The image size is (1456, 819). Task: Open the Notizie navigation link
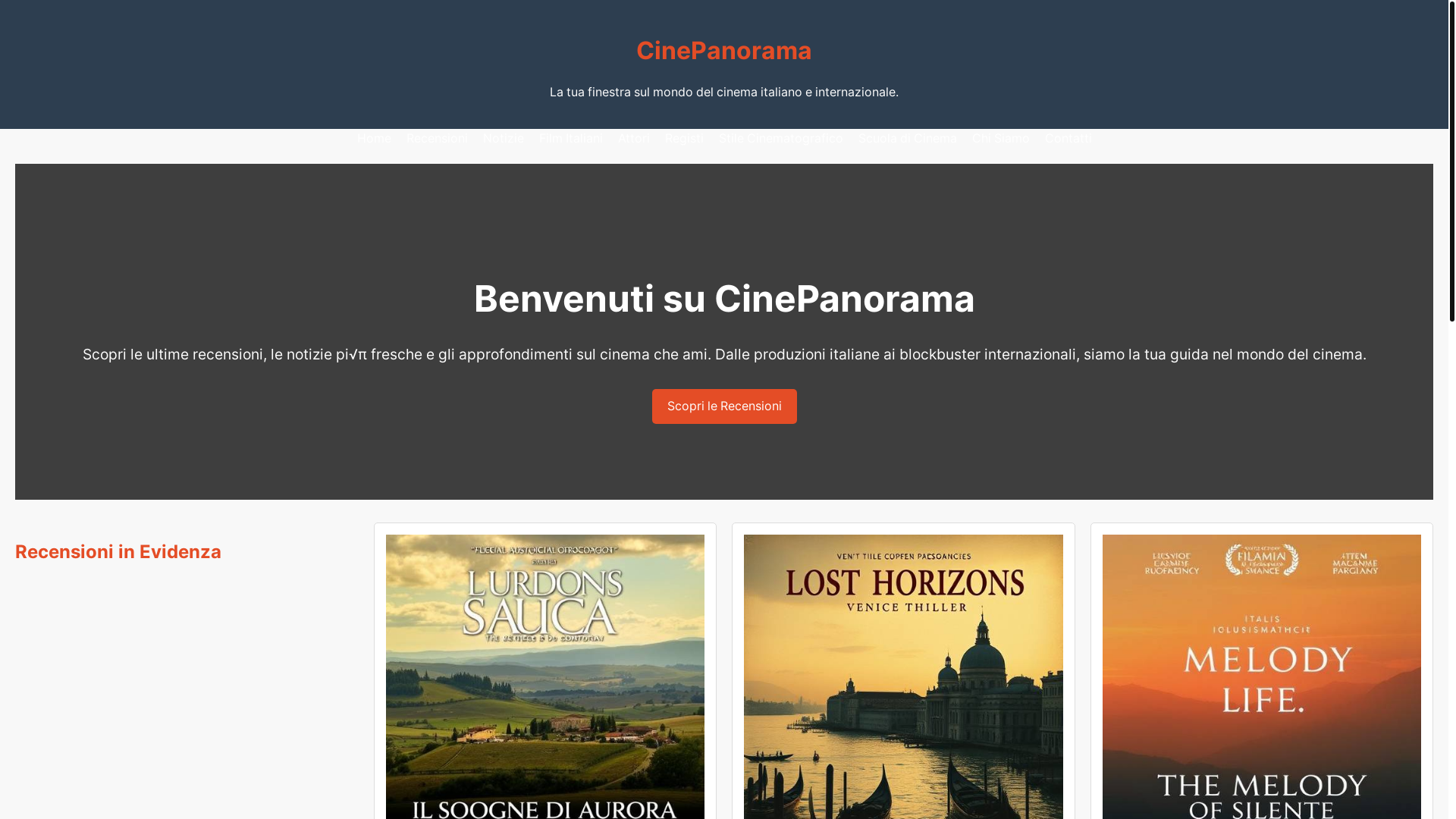504,139
